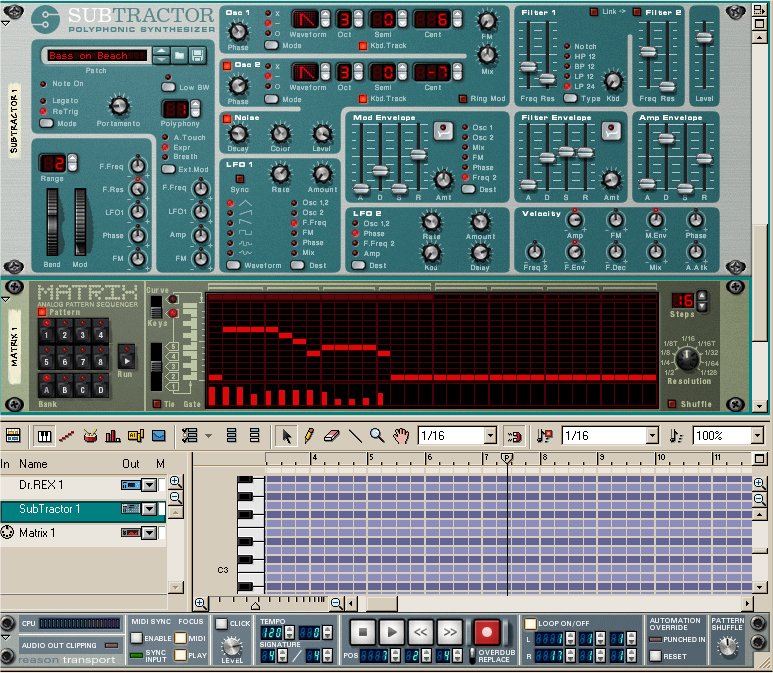Click the SubTractor master Level slider
The image size is (773, 673).
[x=704, y=37]
